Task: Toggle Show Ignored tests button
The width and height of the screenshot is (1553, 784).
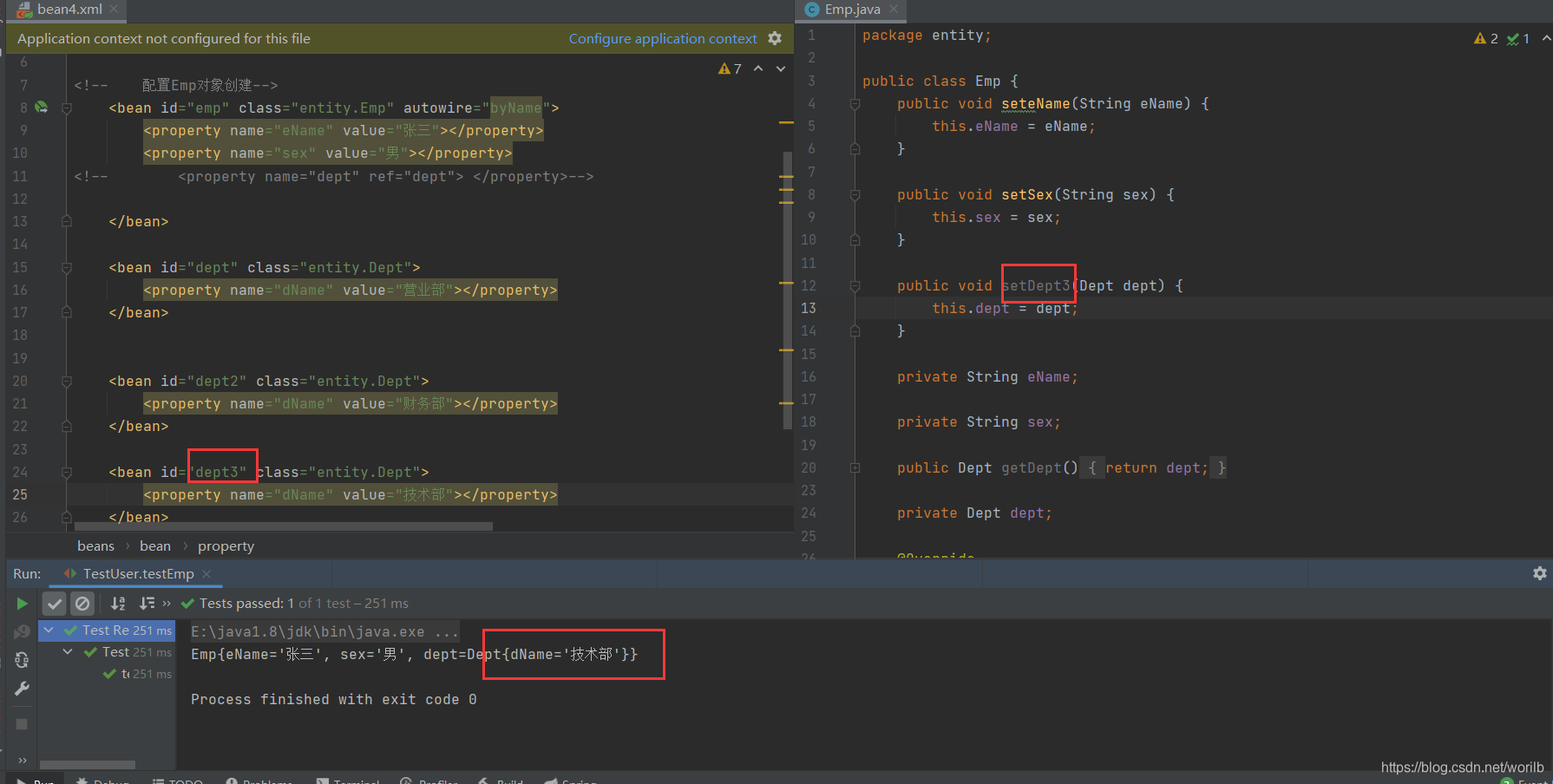Action: pyautogui.click(x=82, y=604)
